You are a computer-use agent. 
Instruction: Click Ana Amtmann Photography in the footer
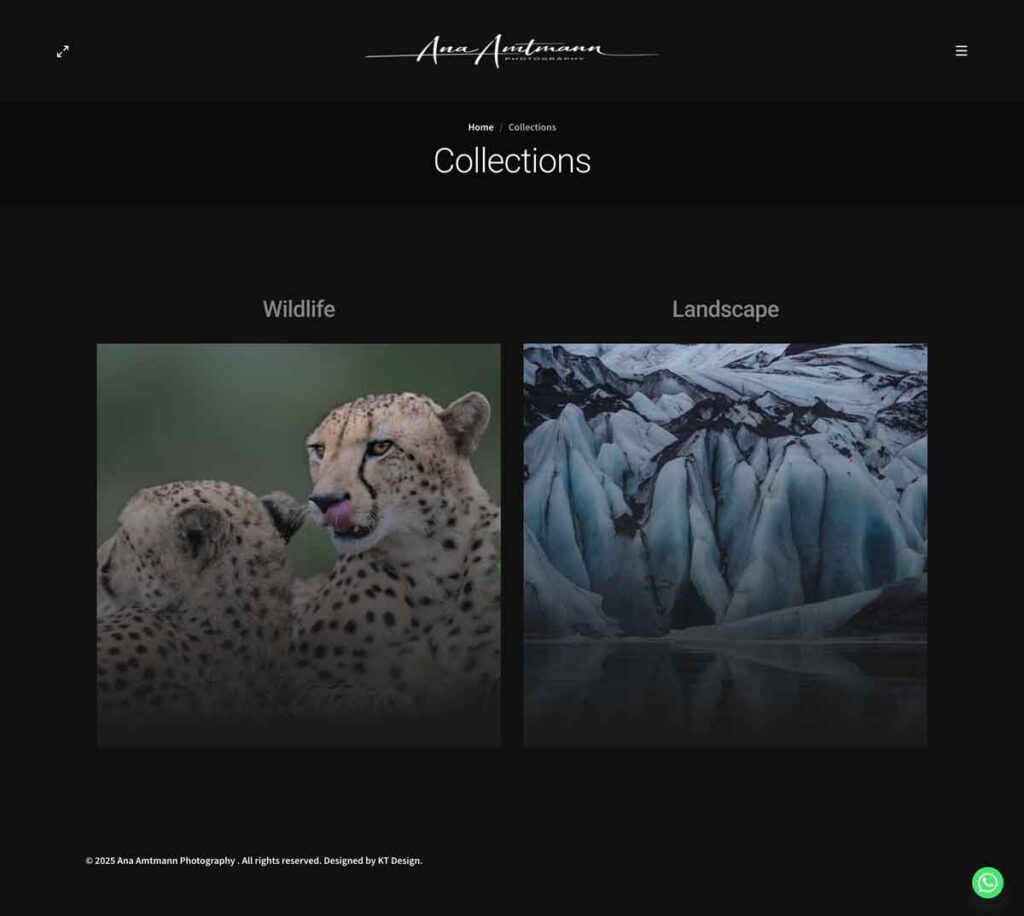pos(176,861)
